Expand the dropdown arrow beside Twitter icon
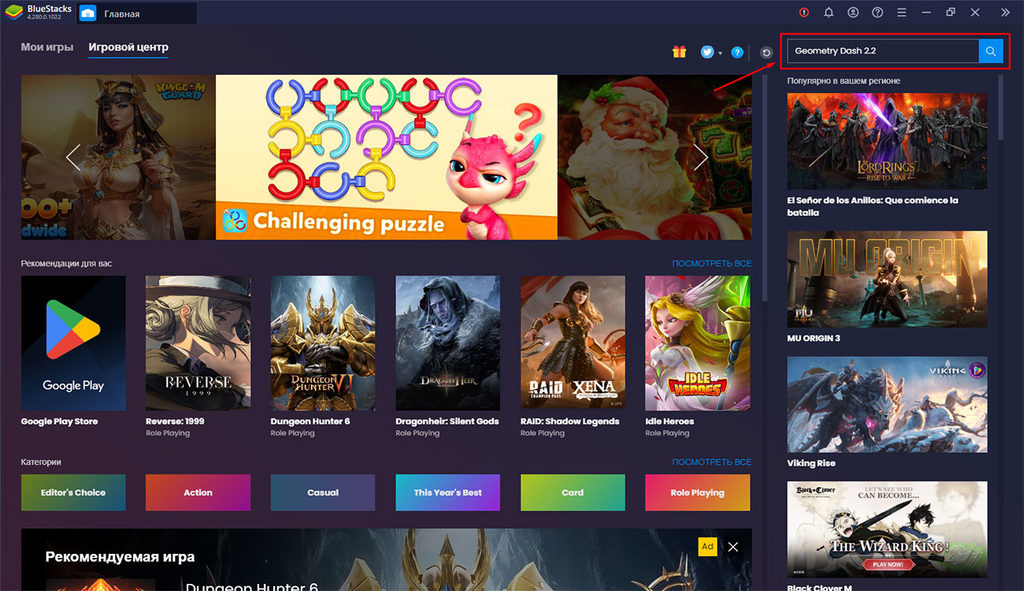The width and height of the screenshot is (1024, 591). pyautogui.click(x=720, y=53)
